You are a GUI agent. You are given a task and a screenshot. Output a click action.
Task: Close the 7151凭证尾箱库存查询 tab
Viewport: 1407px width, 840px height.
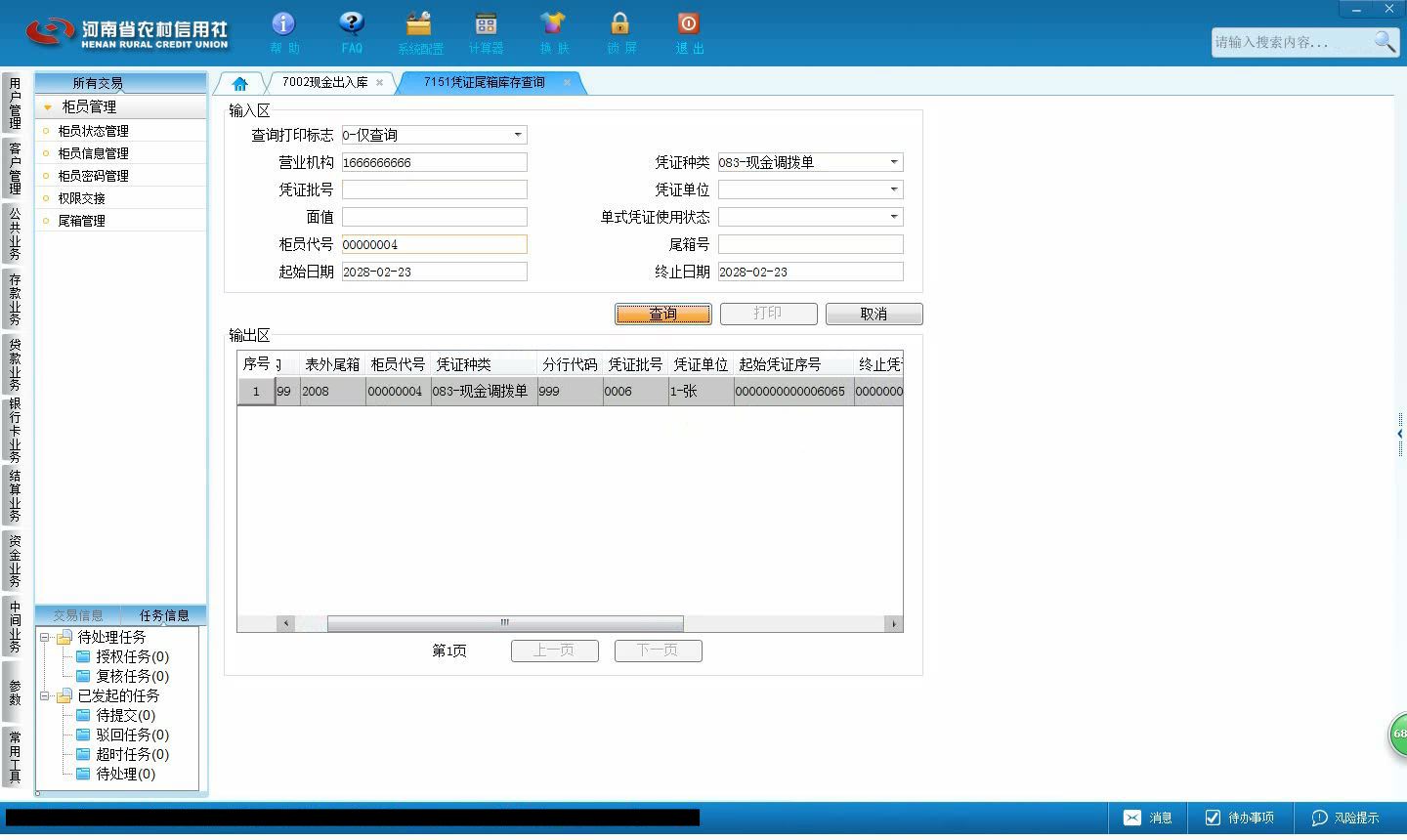[x=567, y=83]
